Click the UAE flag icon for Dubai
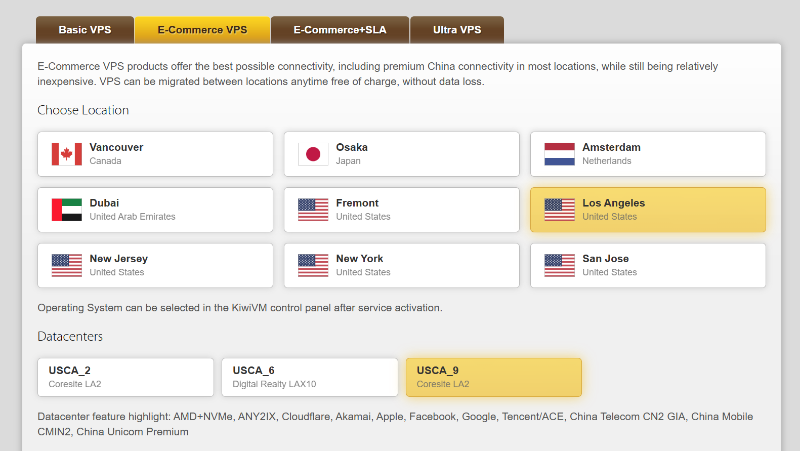 click(67, 210)
